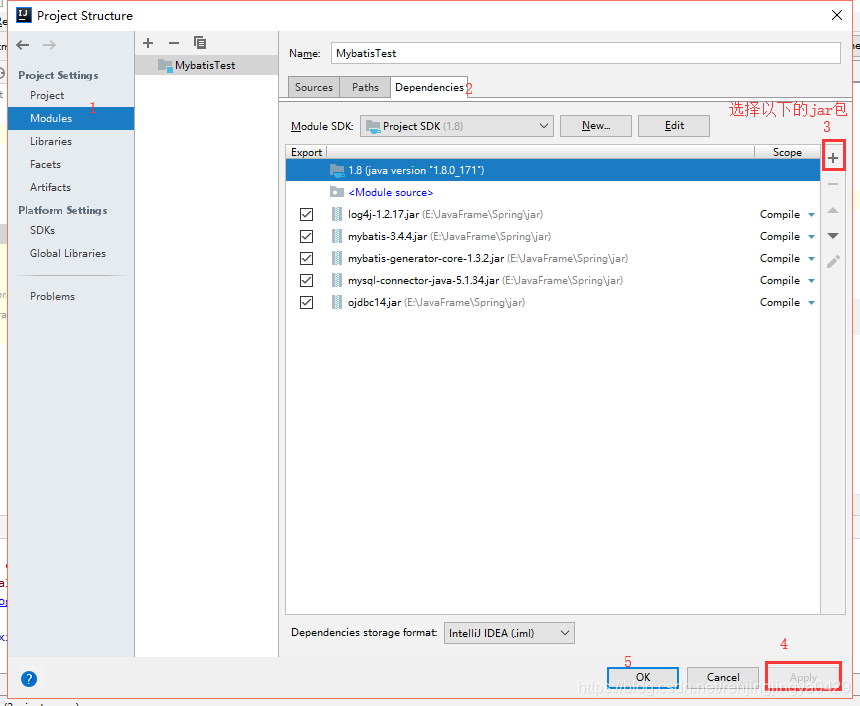Open help with the question mark icon
Viewport: 860px width, 706px height.
pyautogui.click(x=29, y=679)
